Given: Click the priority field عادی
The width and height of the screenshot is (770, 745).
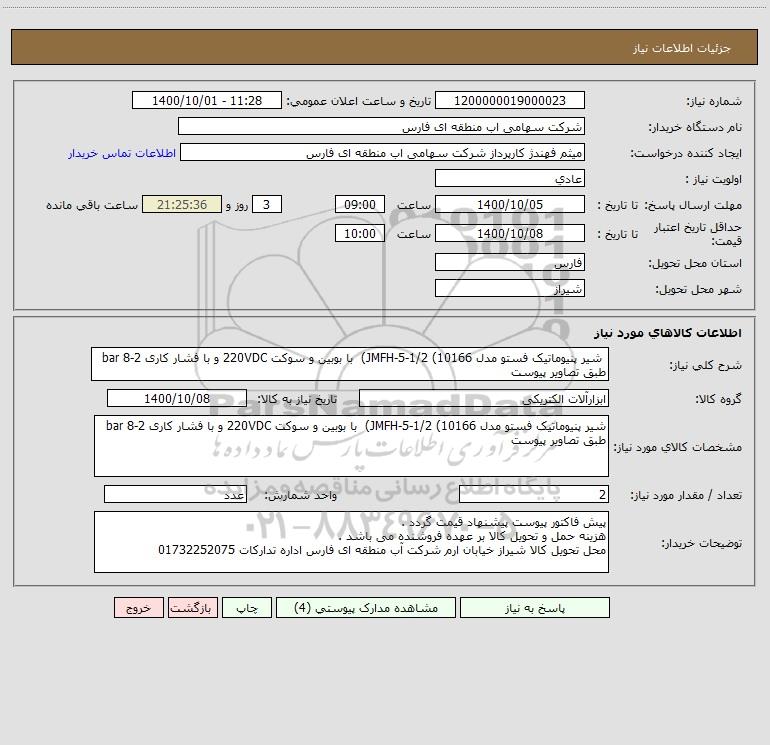Looking at the screenshot, I should (x=510, y=178).
